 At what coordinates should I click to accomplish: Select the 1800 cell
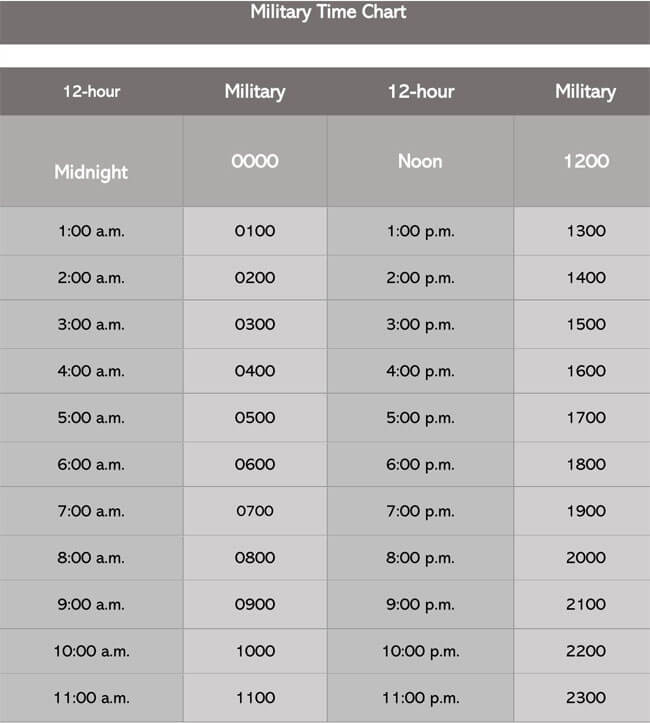pyautogui.click(x=585, y=464)
